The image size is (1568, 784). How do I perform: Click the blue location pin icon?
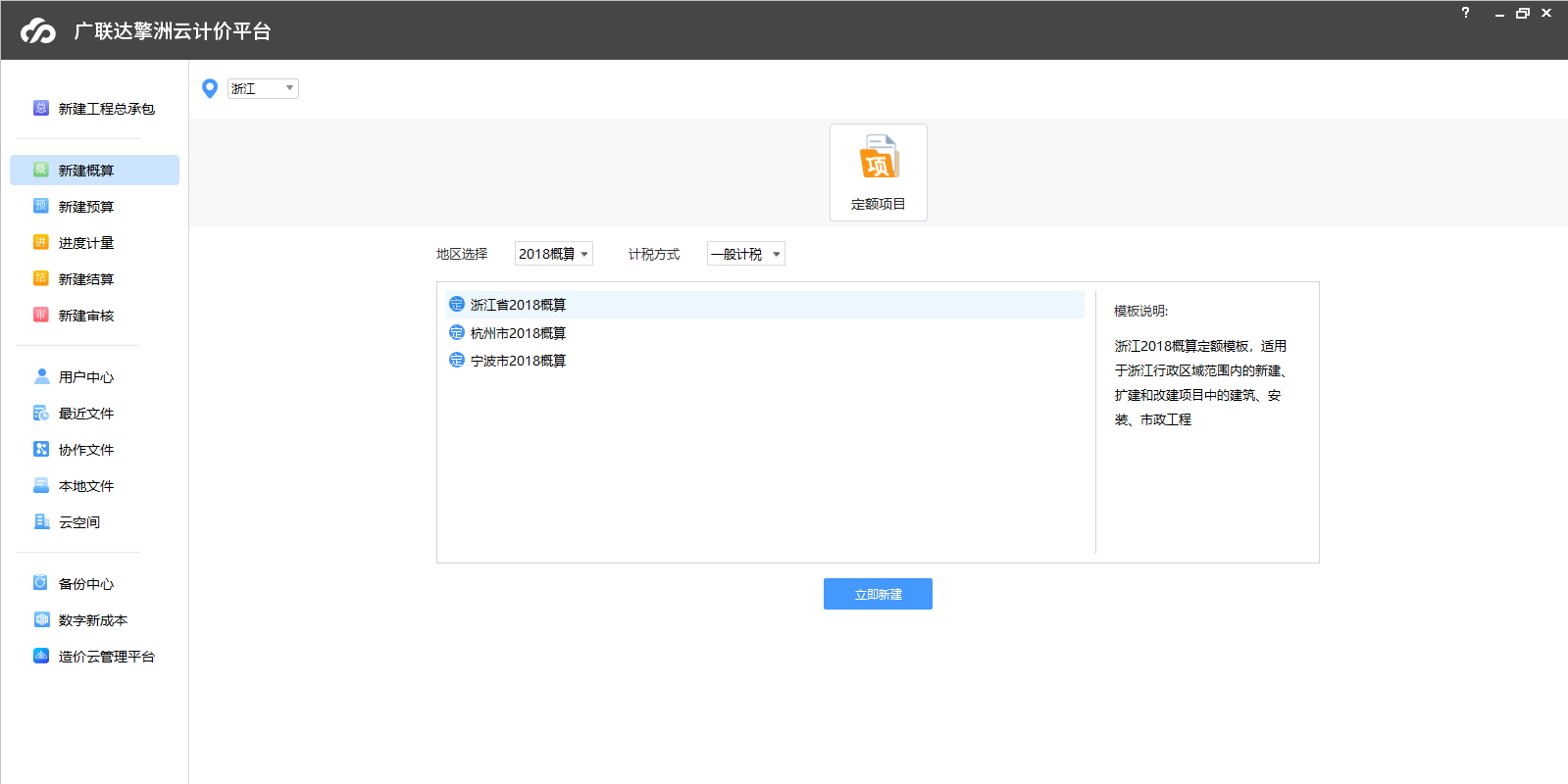[209, 89]
